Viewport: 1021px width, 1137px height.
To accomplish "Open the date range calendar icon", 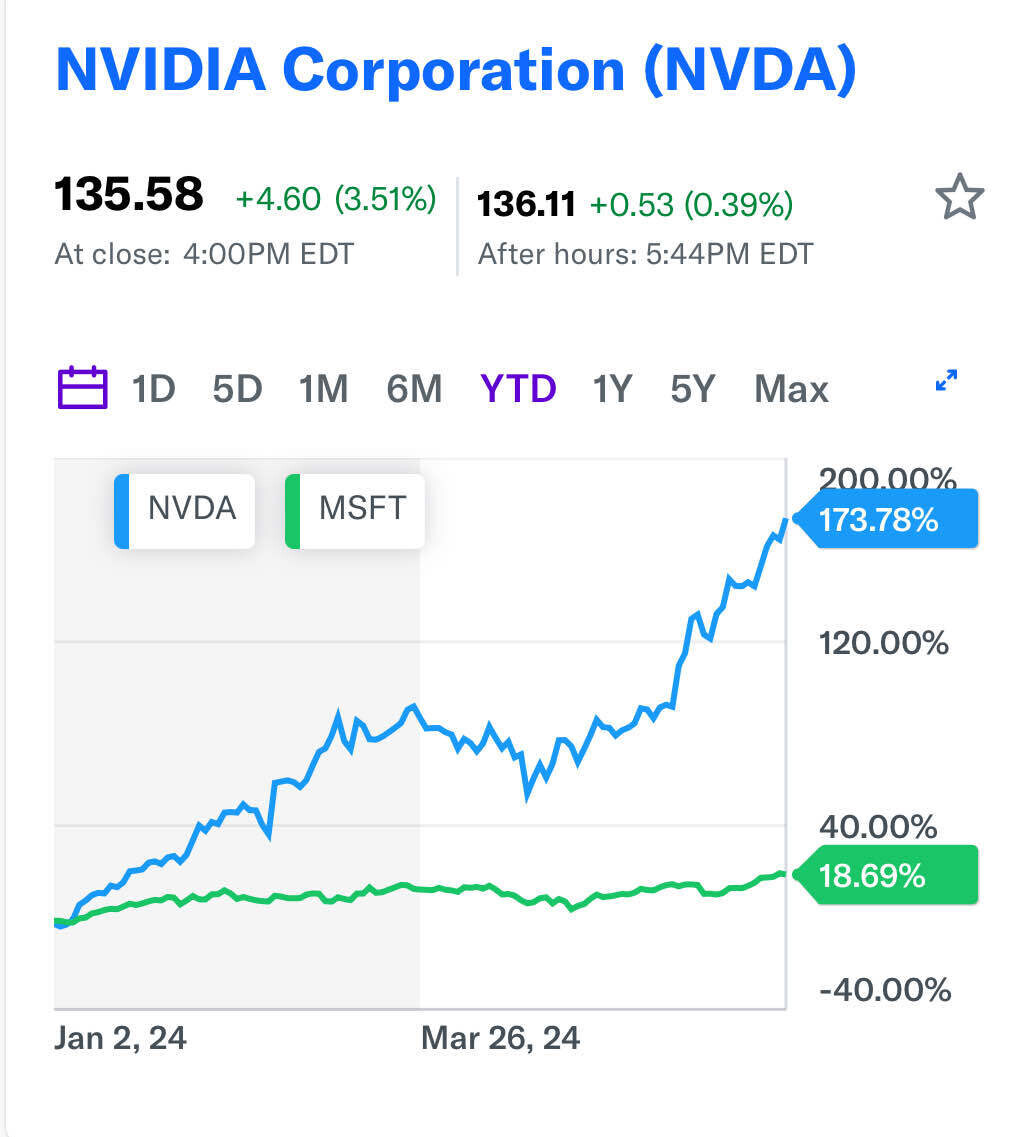I will tap(83, 388).
